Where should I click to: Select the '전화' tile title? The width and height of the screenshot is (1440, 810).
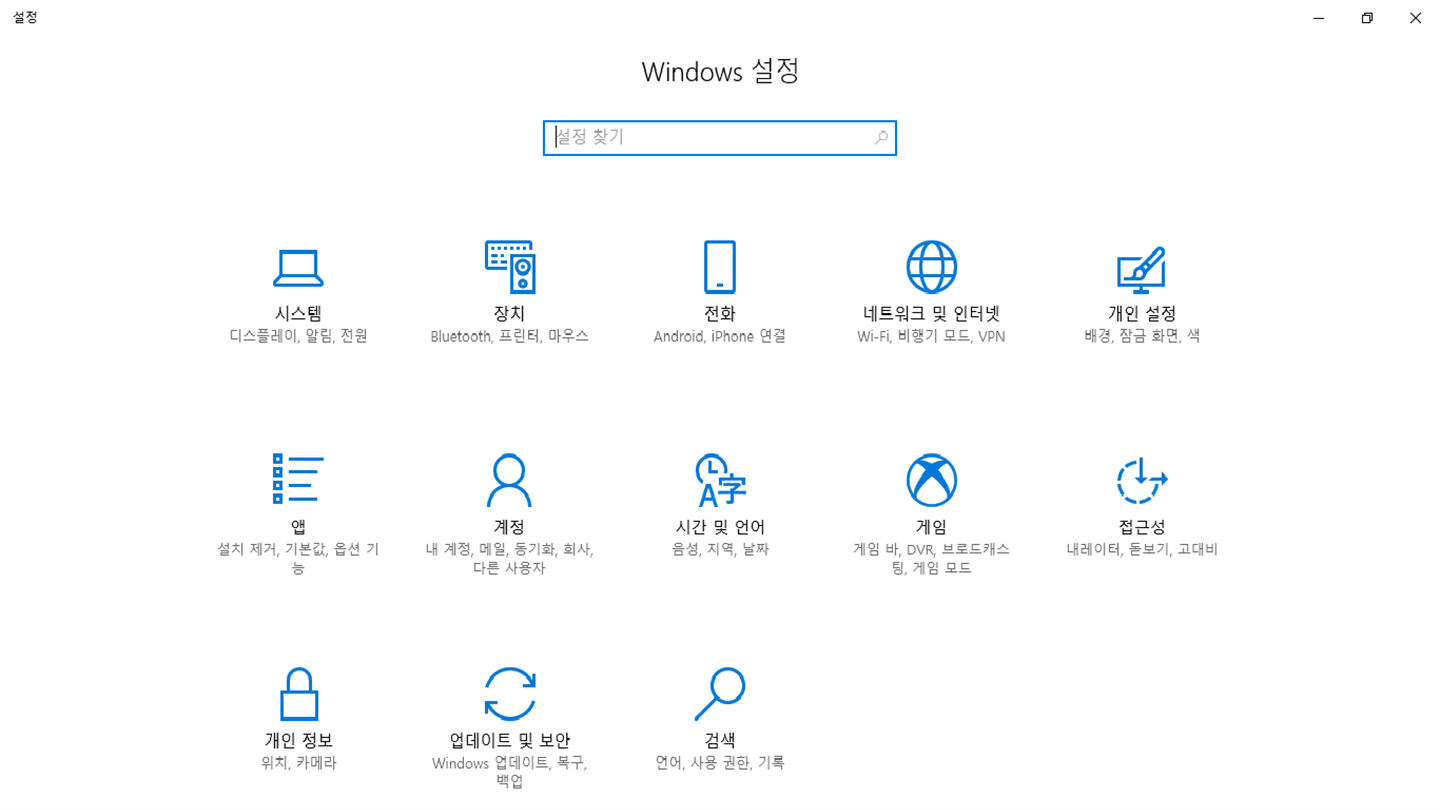coord(720,314)
